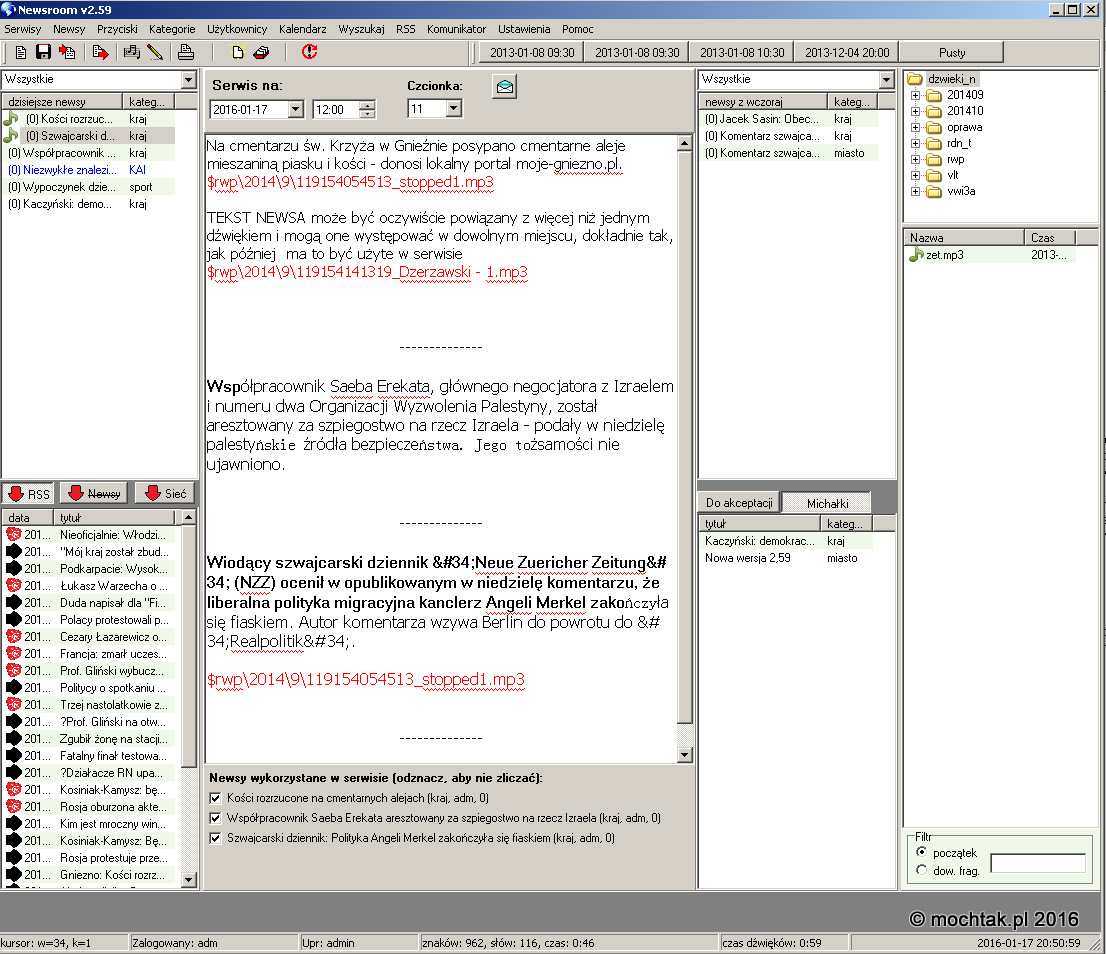Click the pencil edit icon
1106x954 pixels.
[155, 52]
